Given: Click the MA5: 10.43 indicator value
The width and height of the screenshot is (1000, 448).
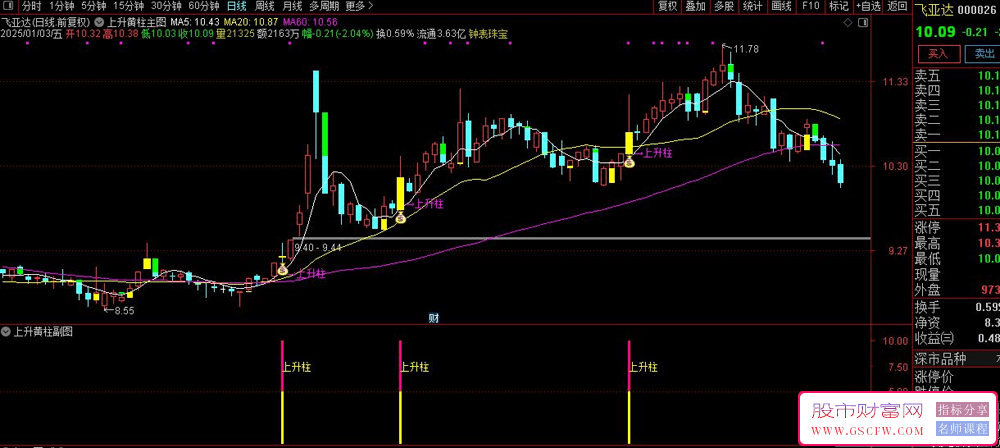Looking at the screenshot, I should 196,21.
